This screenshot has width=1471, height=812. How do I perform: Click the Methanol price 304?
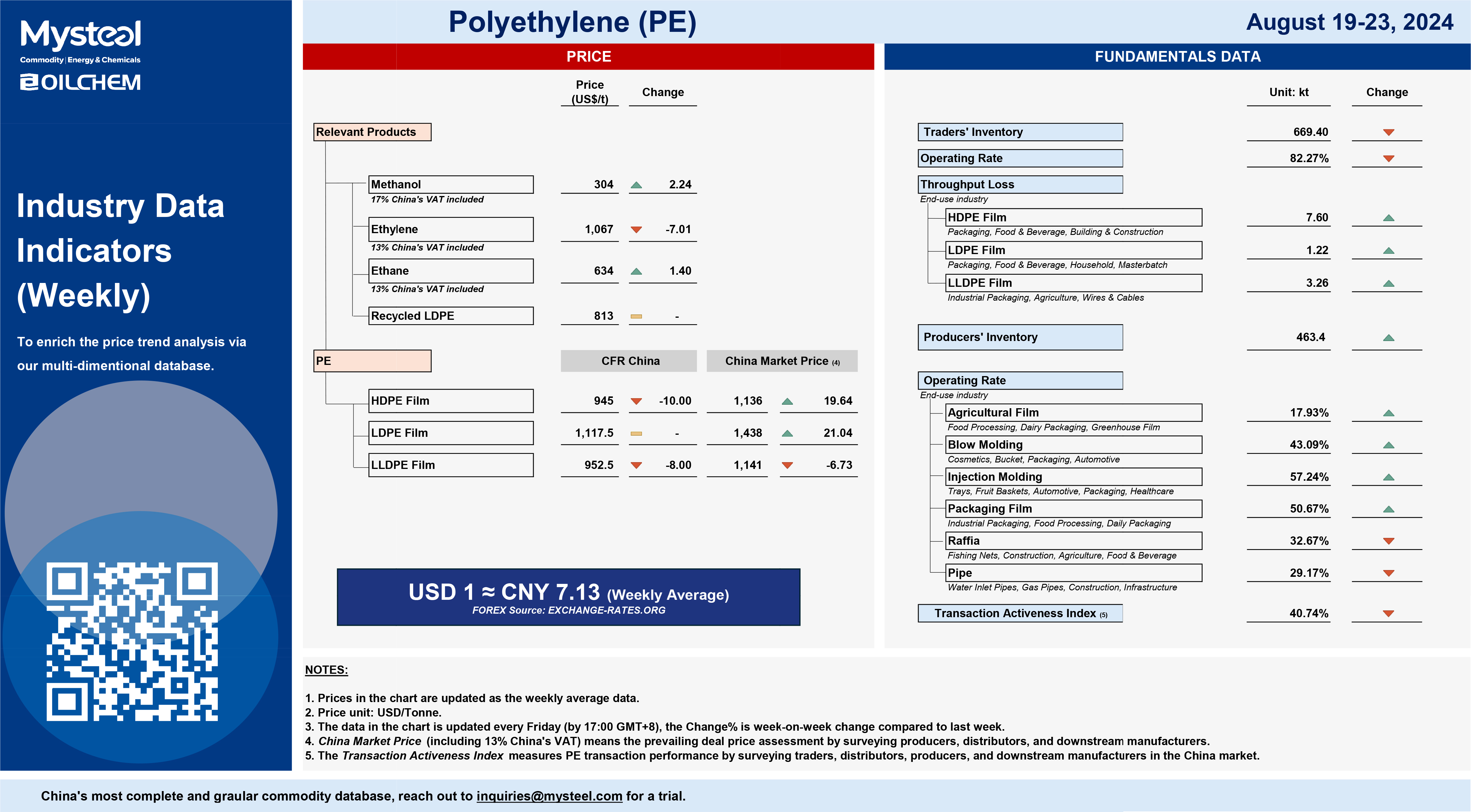(x=603, y=185)
